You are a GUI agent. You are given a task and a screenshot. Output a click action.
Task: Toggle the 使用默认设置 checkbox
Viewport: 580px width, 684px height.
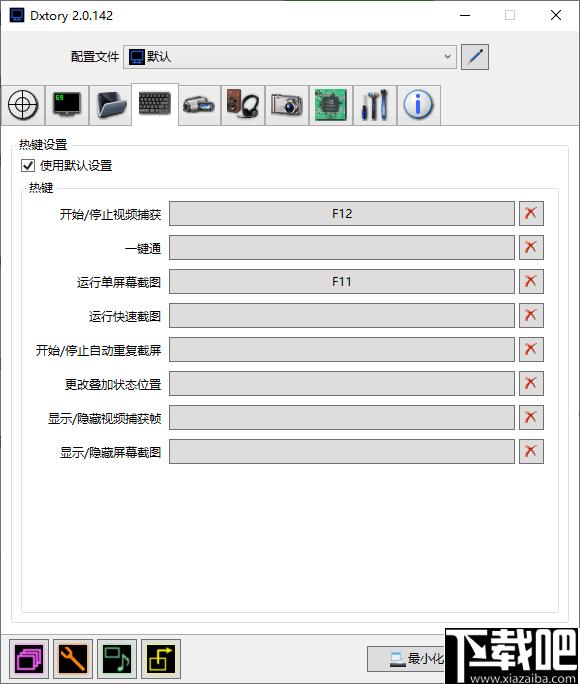point(28,166)
